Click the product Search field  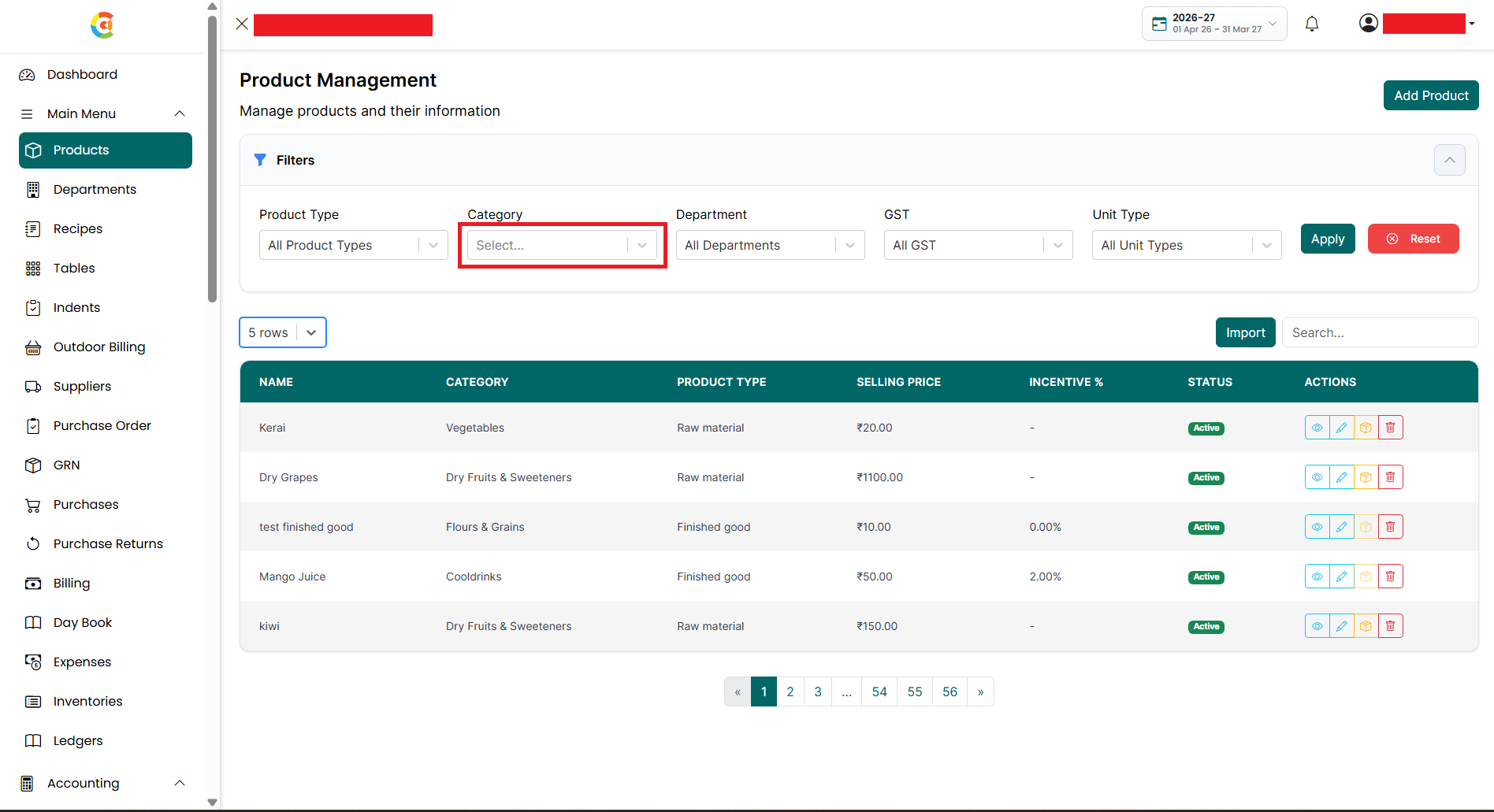point(1380,332)
